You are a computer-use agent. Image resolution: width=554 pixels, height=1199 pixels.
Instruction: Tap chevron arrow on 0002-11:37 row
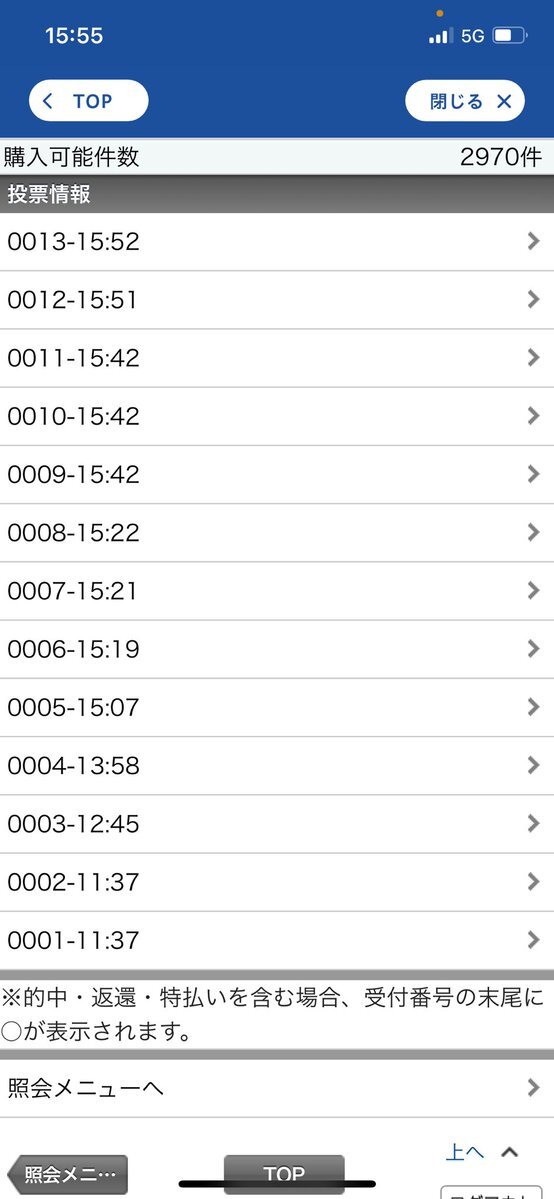click(x=533, y=882)
